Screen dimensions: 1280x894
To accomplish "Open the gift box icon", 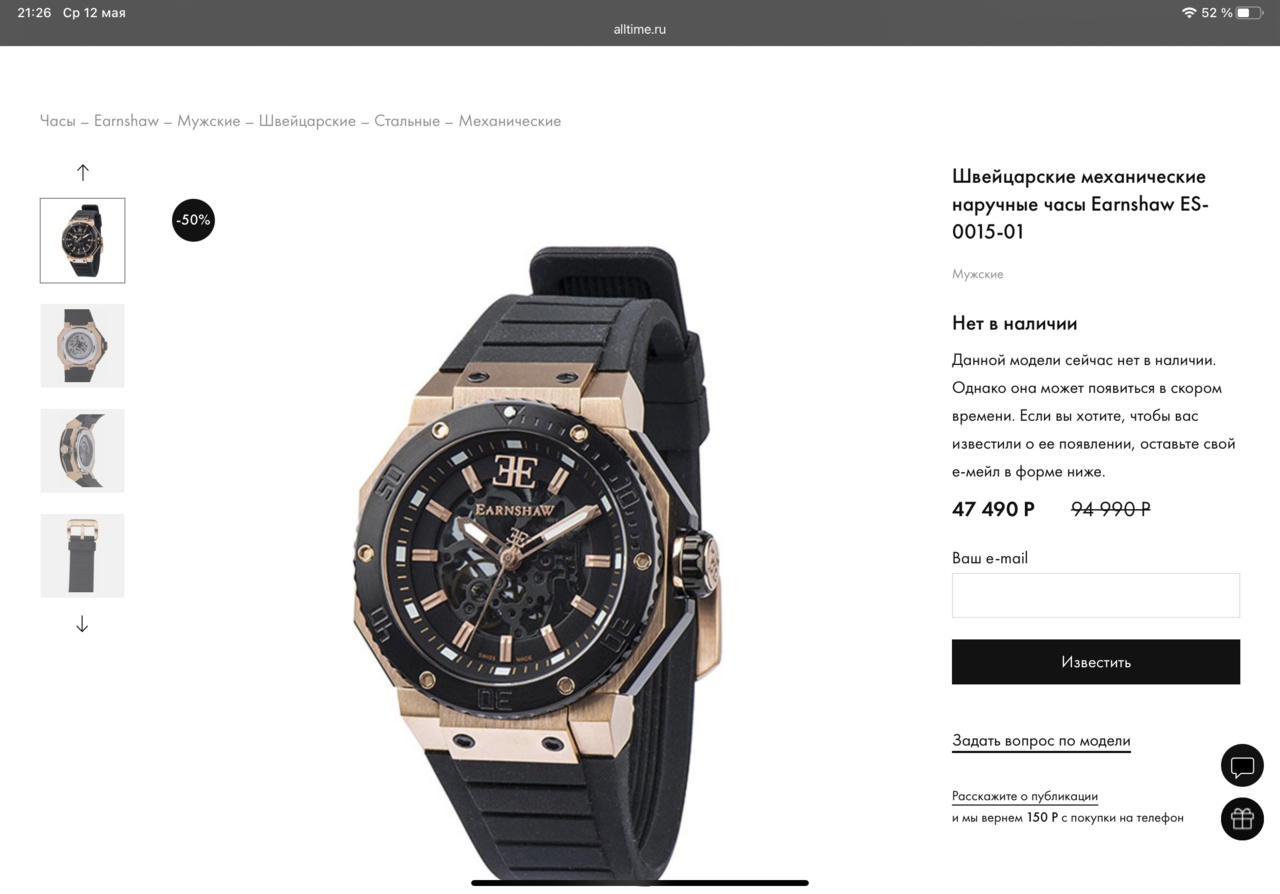I will coord(1242,818).
